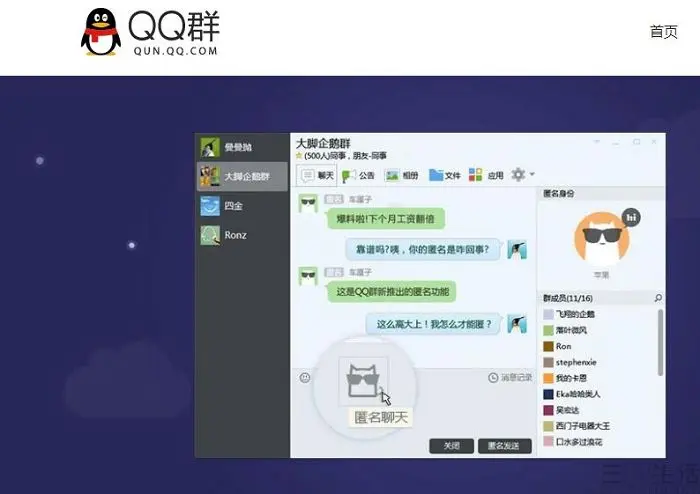Click the anonymous chat cat icon
Image resolution: width=700 pixels, height=494 pixels.
click(363, 381)
